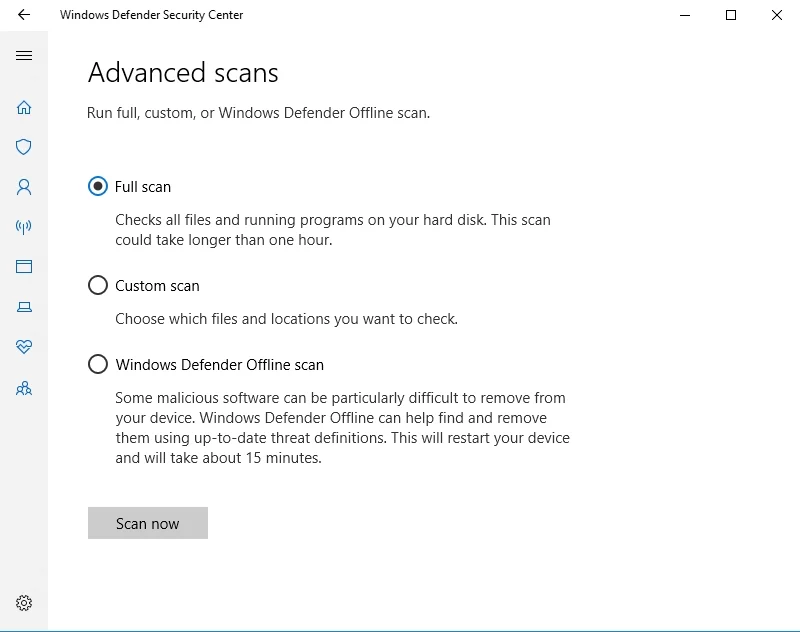Select the Full scan radio button

click(x=98, y=186)
